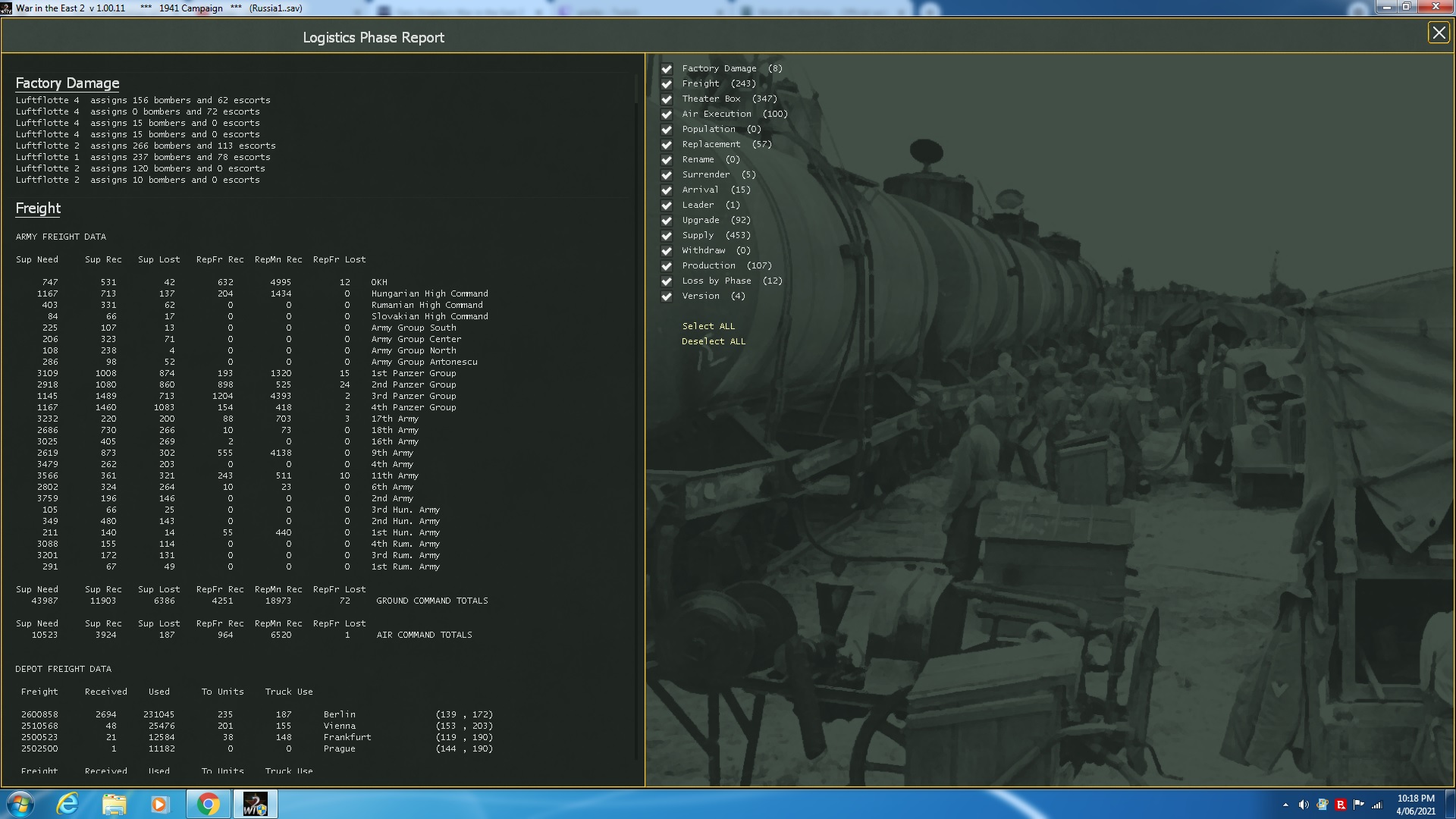Open Internet Explorer from taskbar

point(68,804)
